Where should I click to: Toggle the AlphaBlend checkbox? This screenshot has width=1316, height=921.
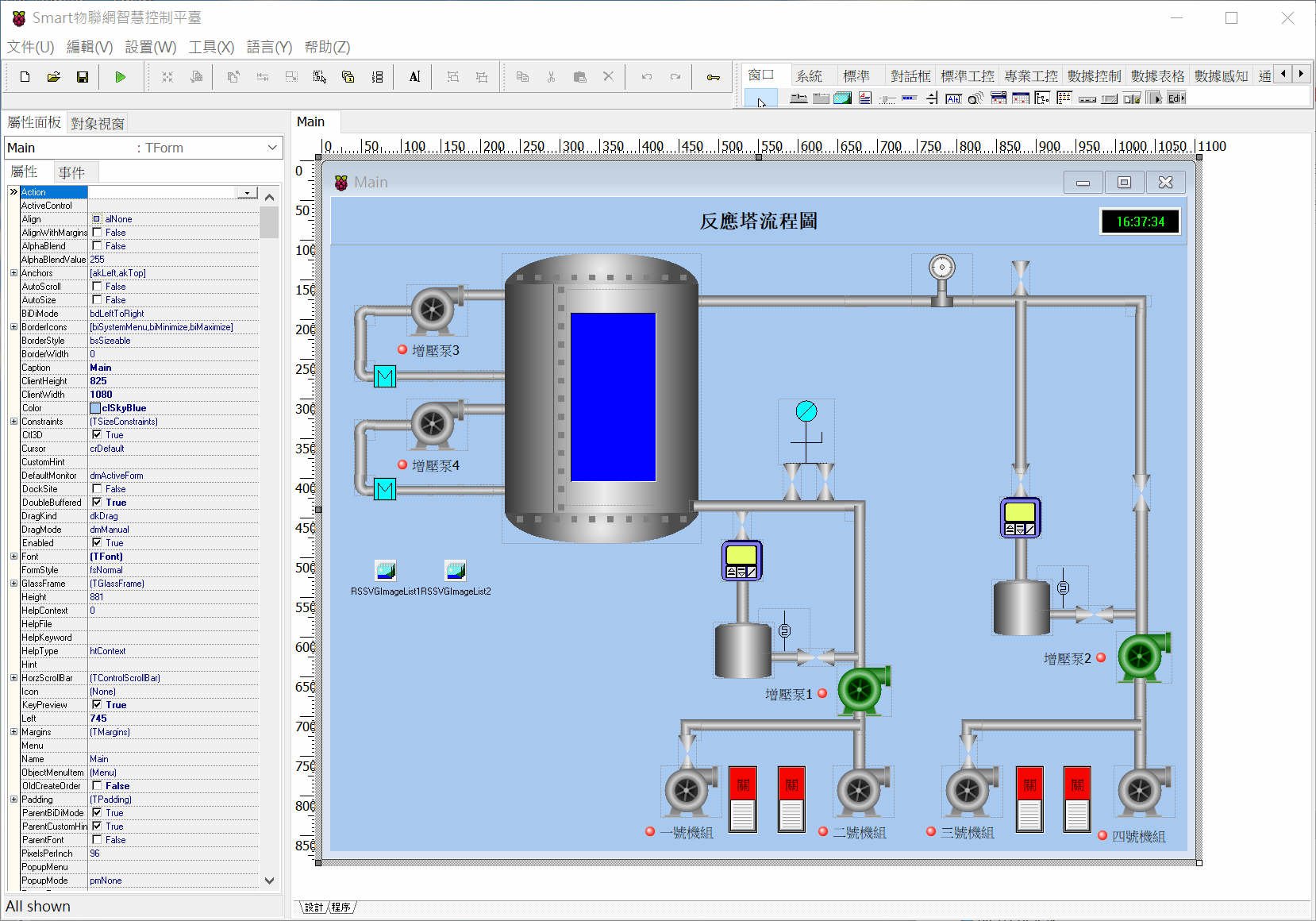[97, 246]
